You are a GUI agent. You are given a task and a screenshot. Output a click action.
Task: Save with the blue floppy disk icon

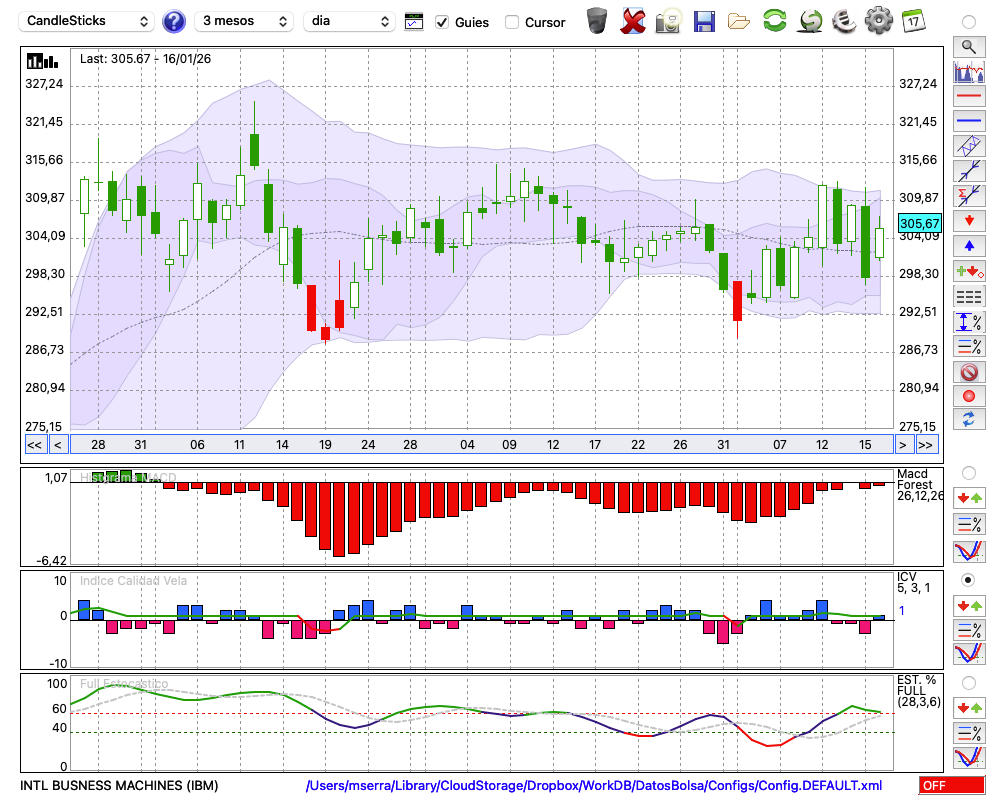(704, 21)
